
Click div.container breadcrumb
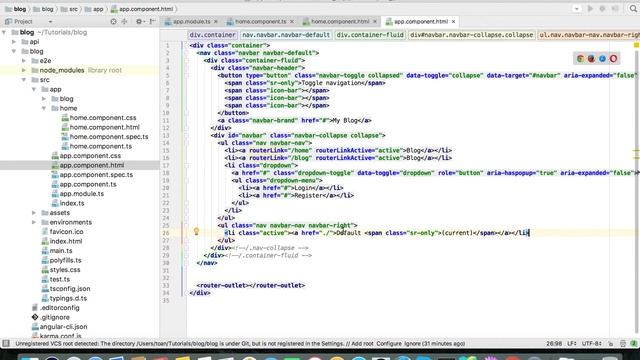212,35
